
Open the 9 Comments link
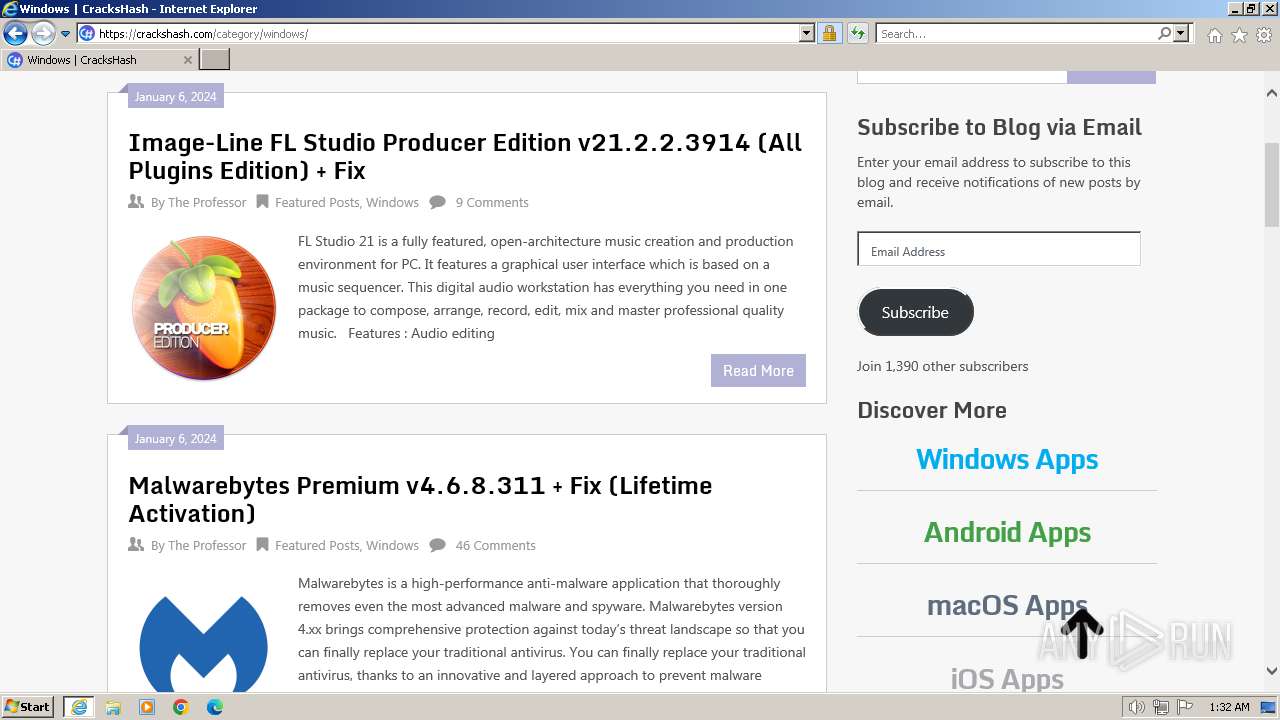coord(492,202)
